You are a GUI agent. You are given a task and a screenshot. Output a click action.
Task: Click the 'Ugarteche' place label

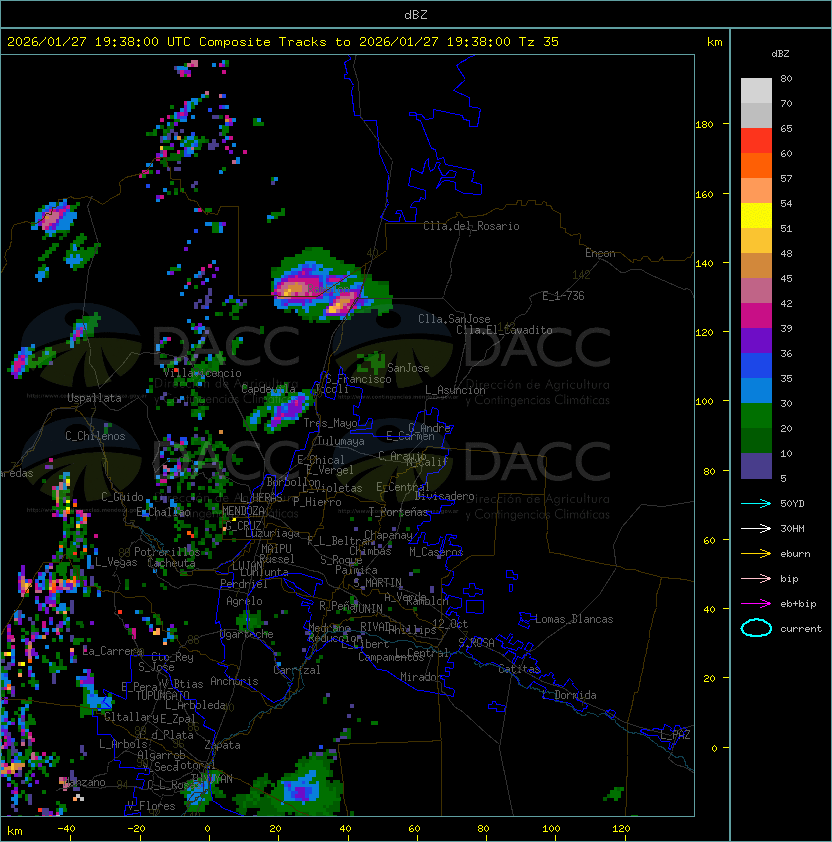pos(246,634)
